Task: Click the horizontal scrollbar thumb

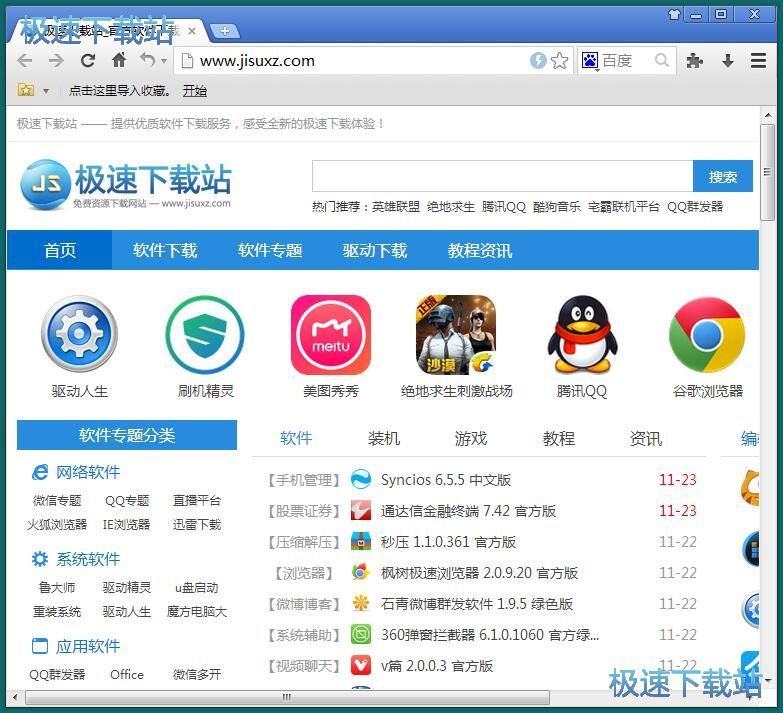Action: point(287,697)
